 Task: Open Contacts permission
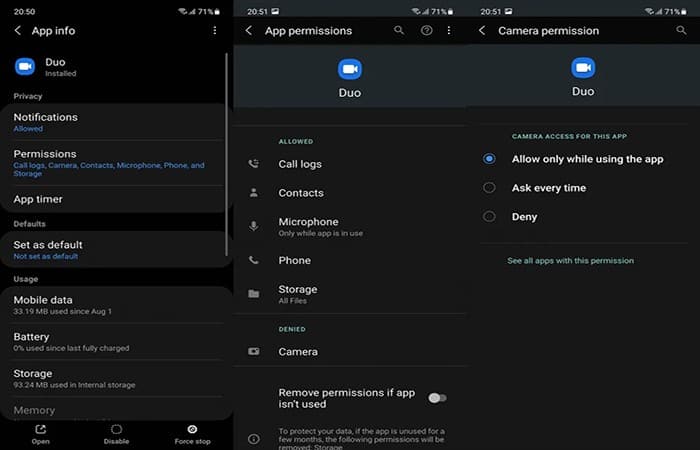coord(350,193)
